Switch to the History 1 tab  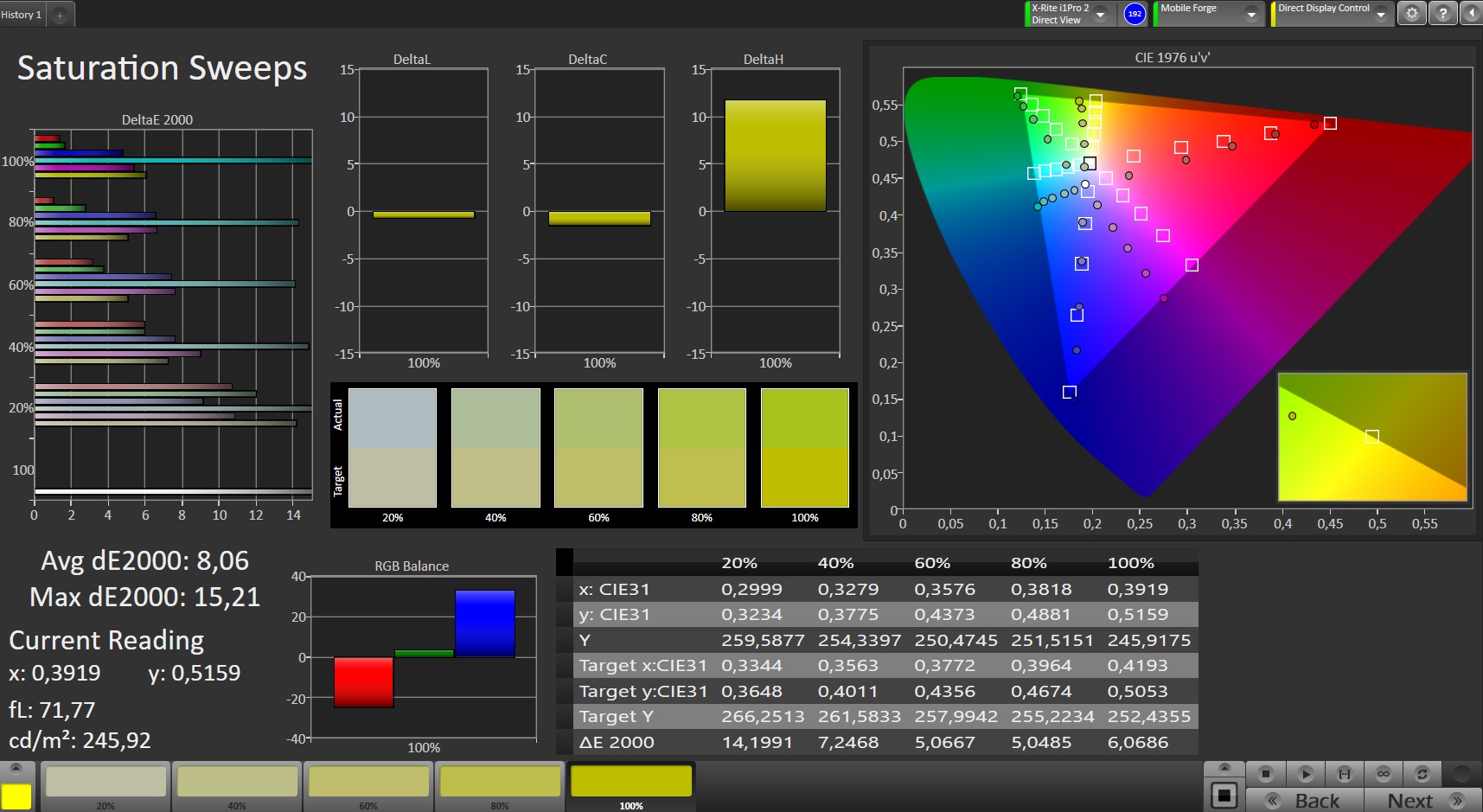[22, 15]
